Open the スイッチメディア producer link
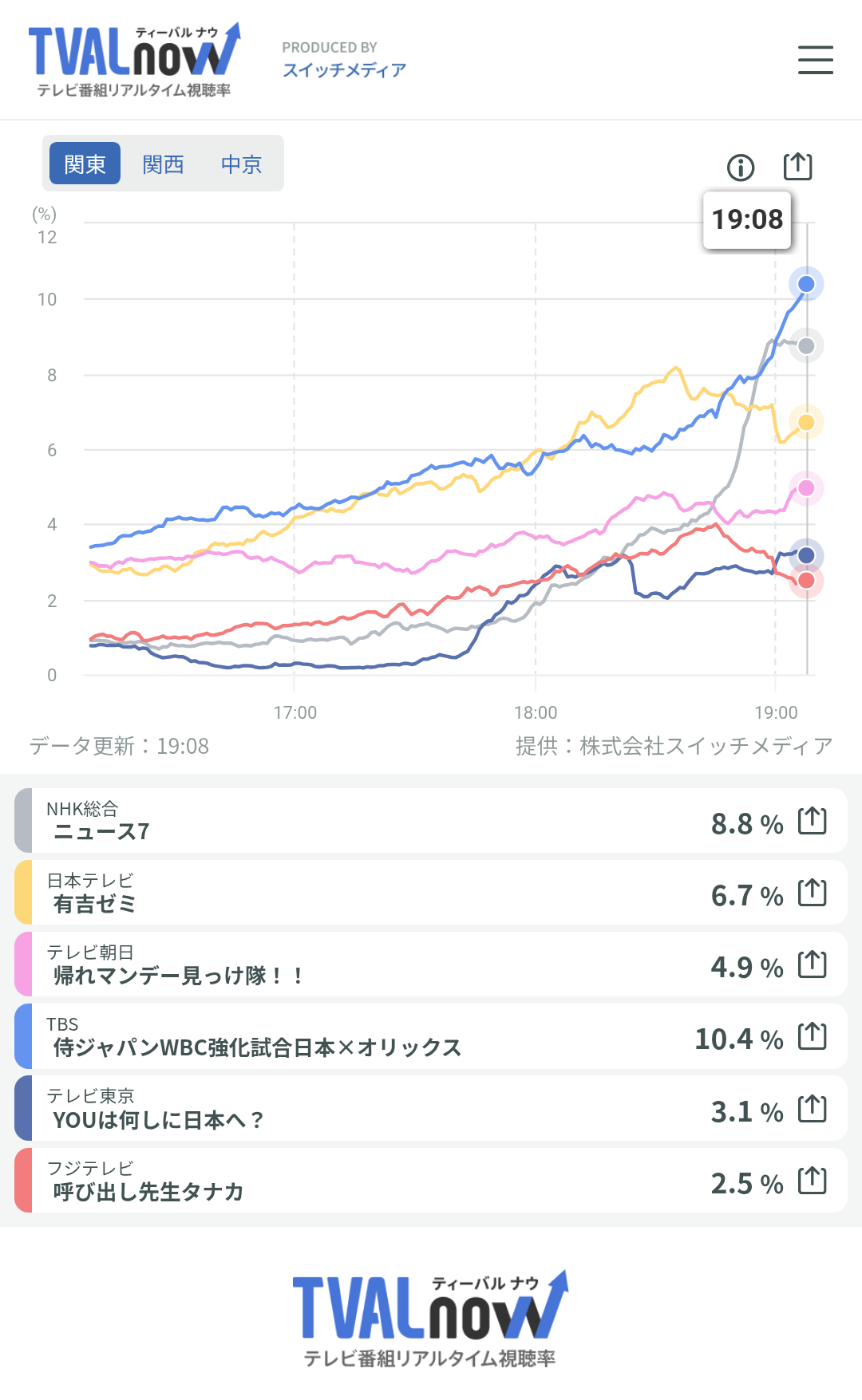Screen dimensions: 862x1400 pos(344,70)
